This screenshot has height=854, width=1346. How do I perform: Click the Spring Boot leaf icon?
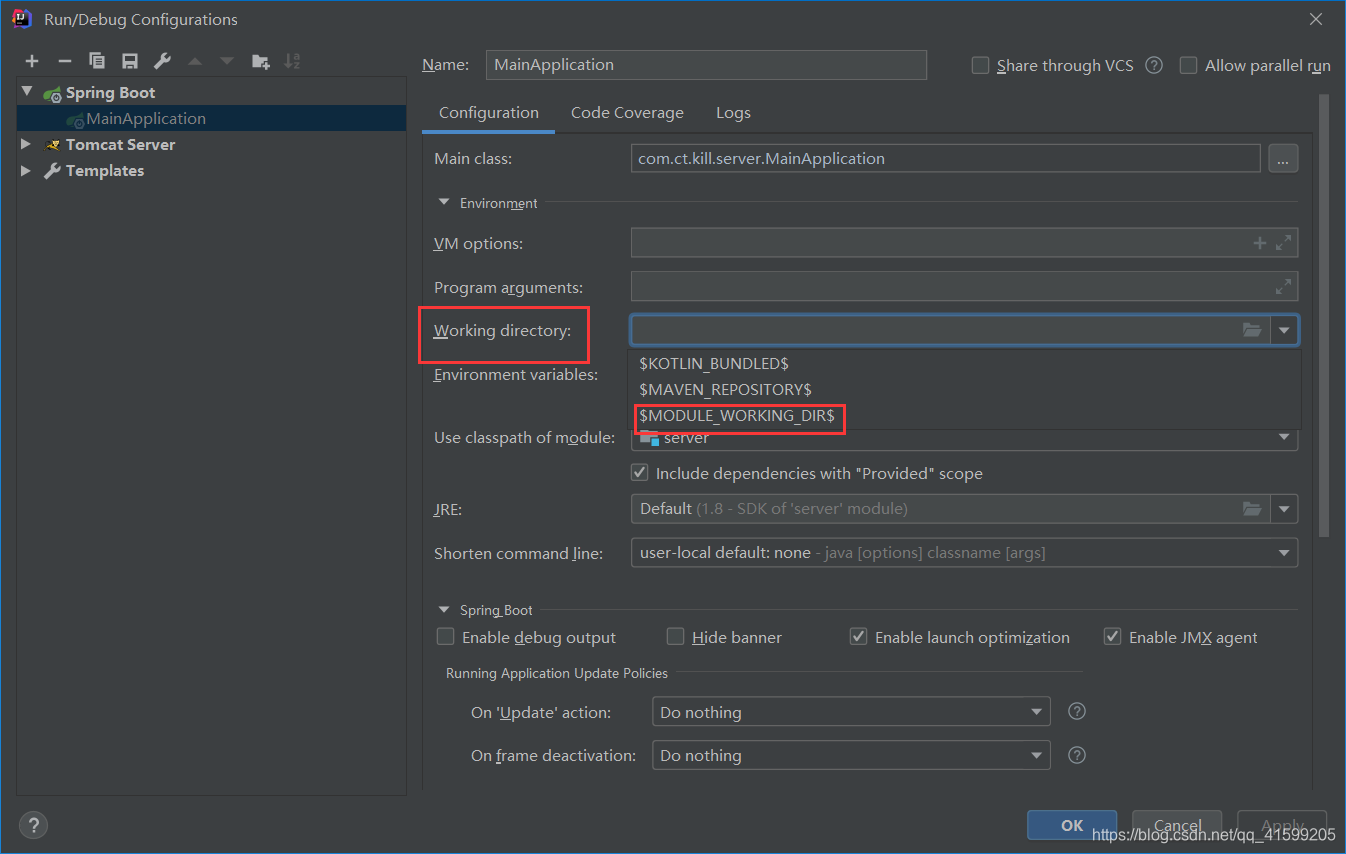(53, 93)
